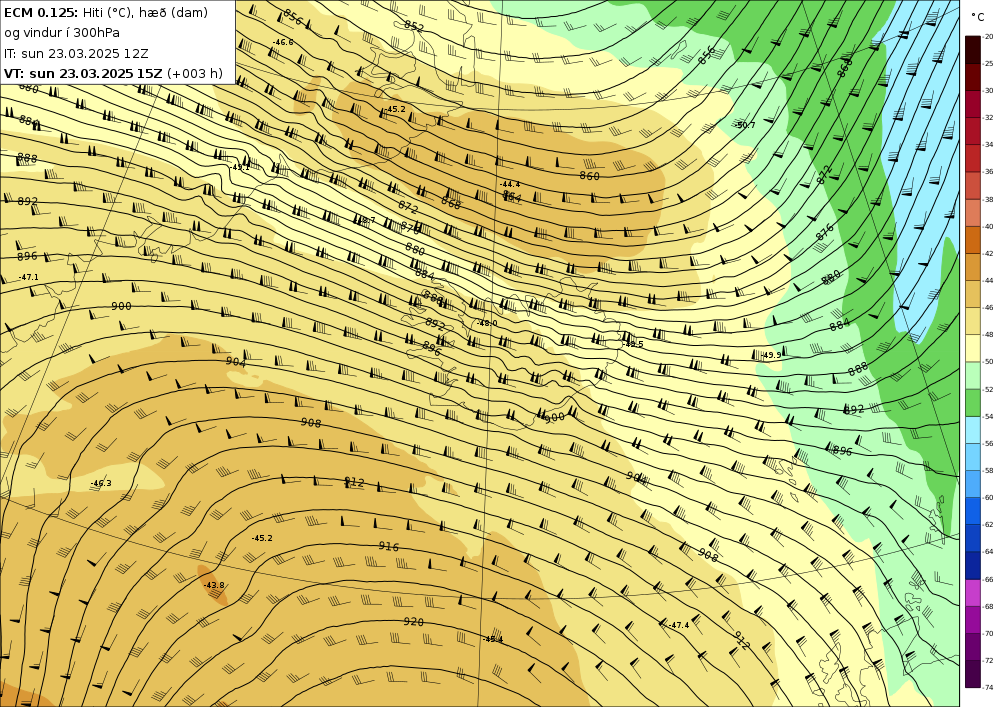Click the 852 height contour label
Screen dimensions: 1000x707
414,26
